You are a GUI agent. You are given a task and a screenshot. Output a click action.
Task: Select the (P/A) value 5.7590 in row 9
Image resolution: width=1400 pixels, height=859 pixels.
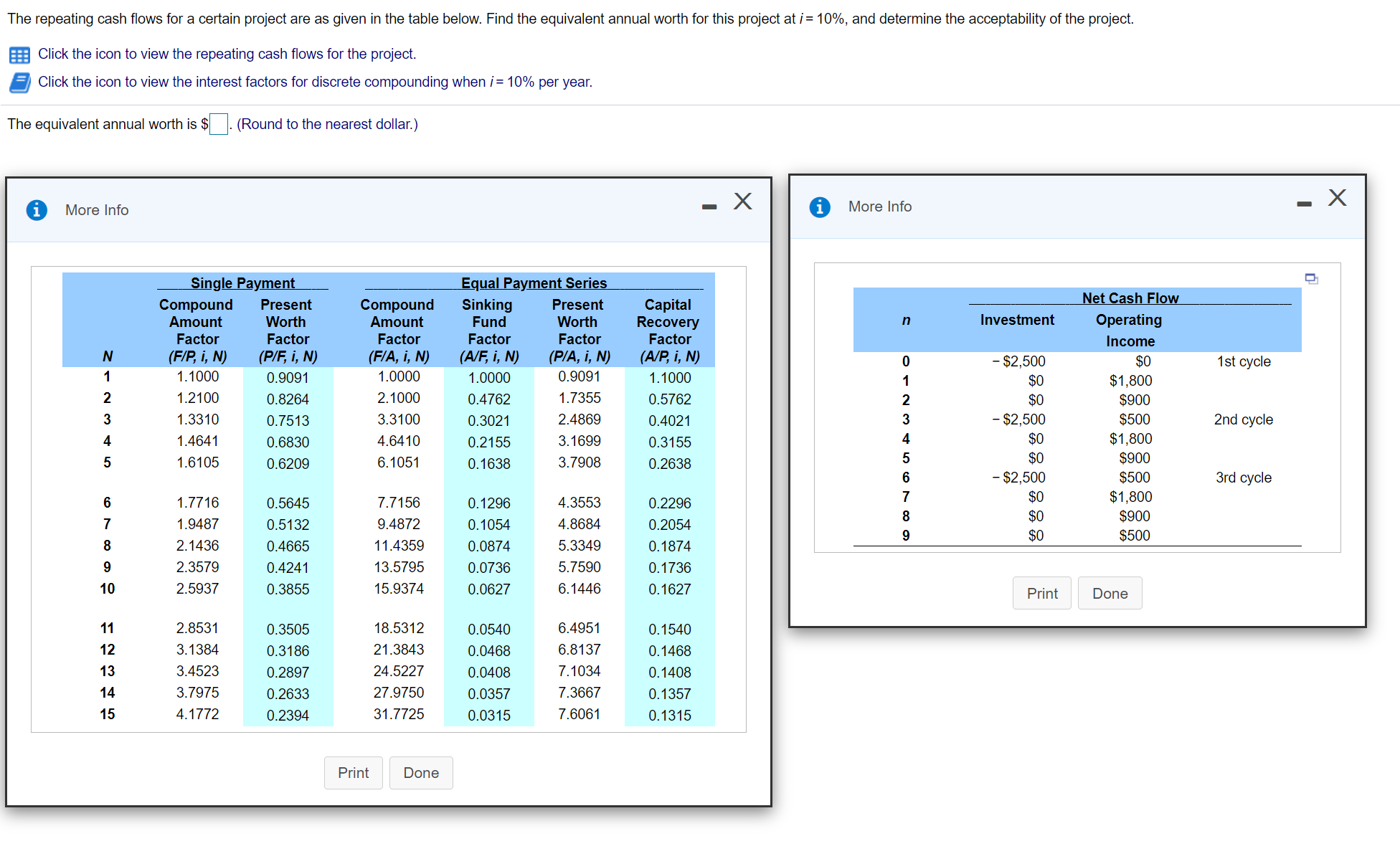(x=580, y=567)
